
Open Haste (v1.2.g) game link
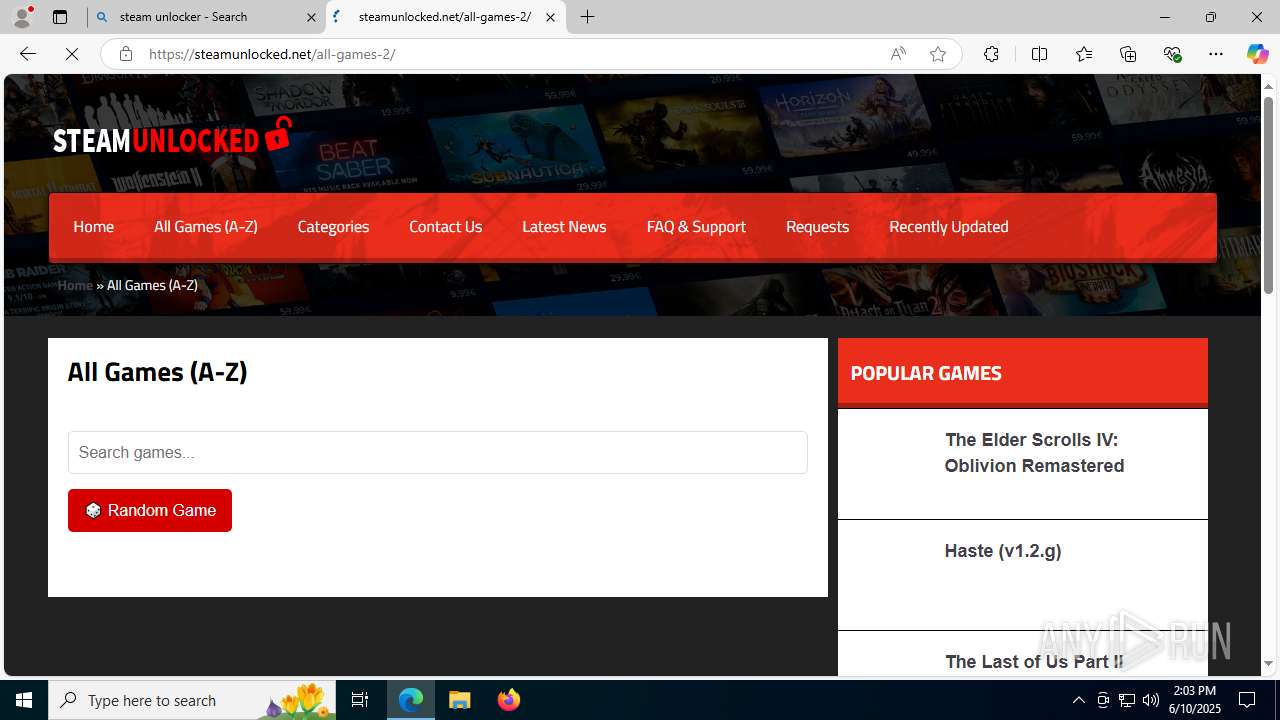pos(1003,551)
